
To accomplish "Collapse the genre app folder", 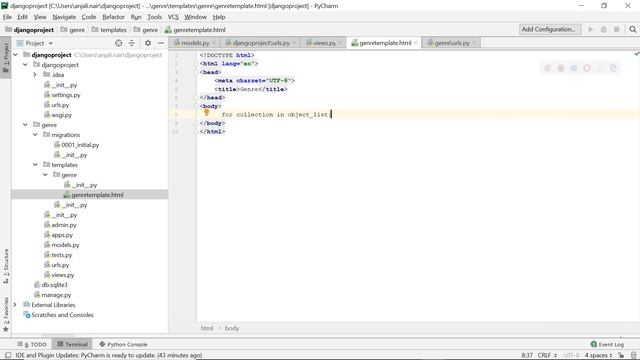I will point(25,124).
